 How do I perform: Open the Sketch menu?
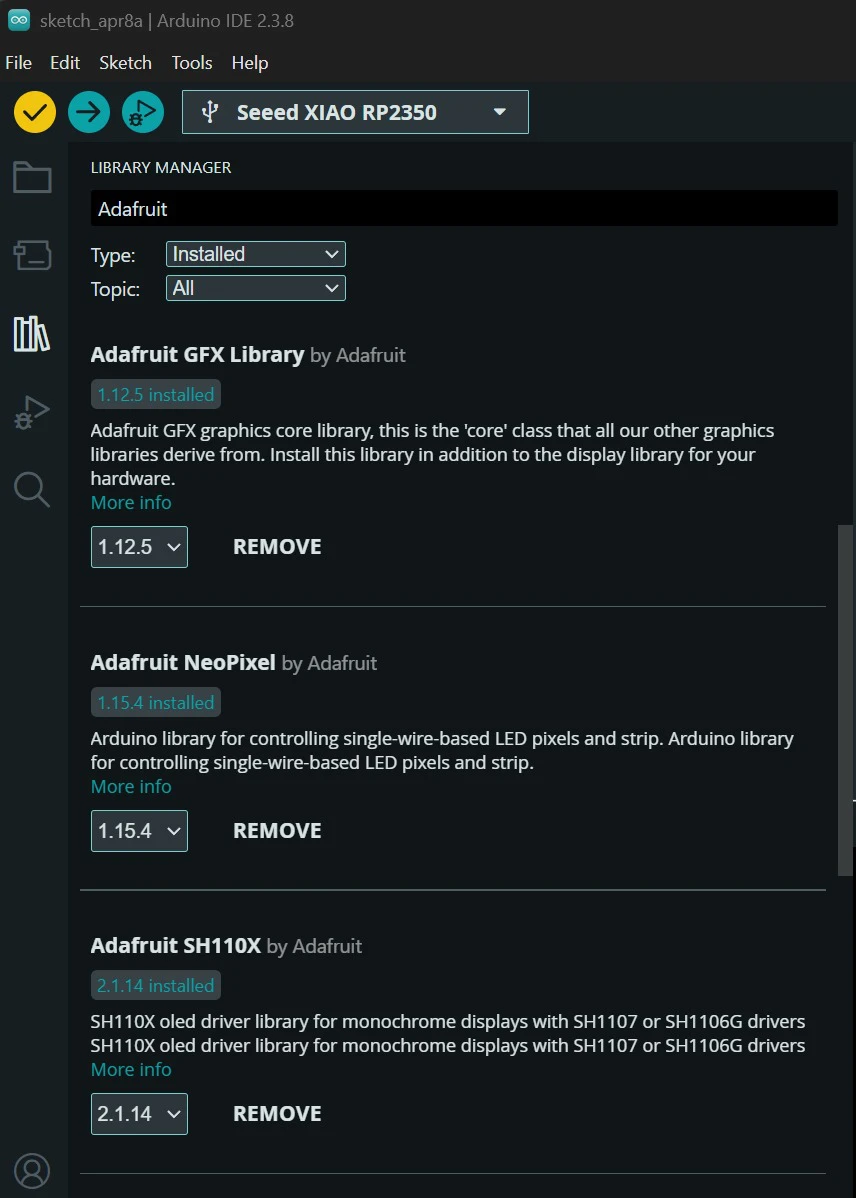[x=125, y=62]
